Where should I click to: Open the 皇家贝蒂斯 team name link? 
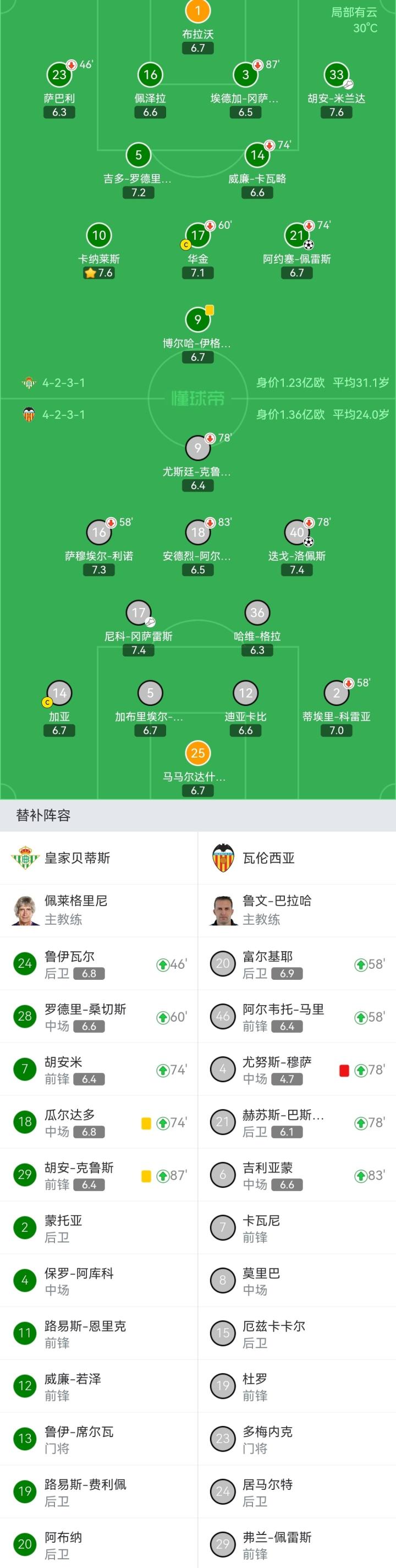(77, 858)
